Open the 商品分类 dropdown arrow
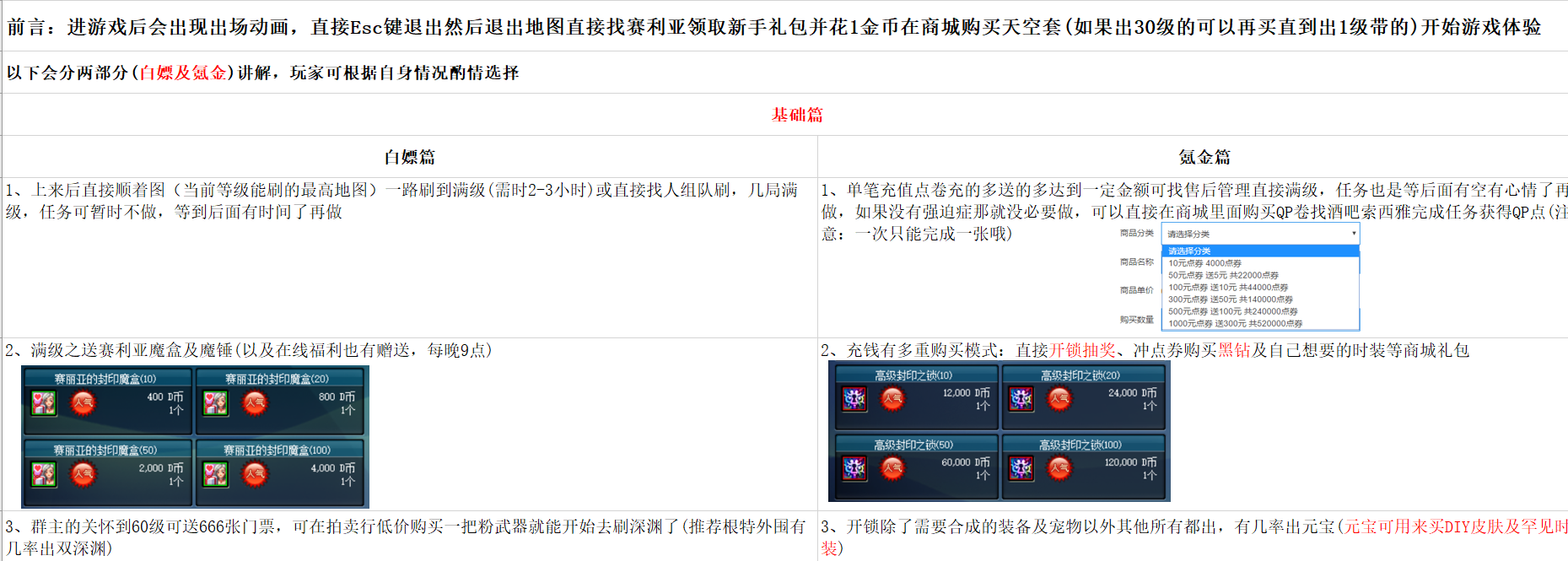 (x=1354, y=234)
